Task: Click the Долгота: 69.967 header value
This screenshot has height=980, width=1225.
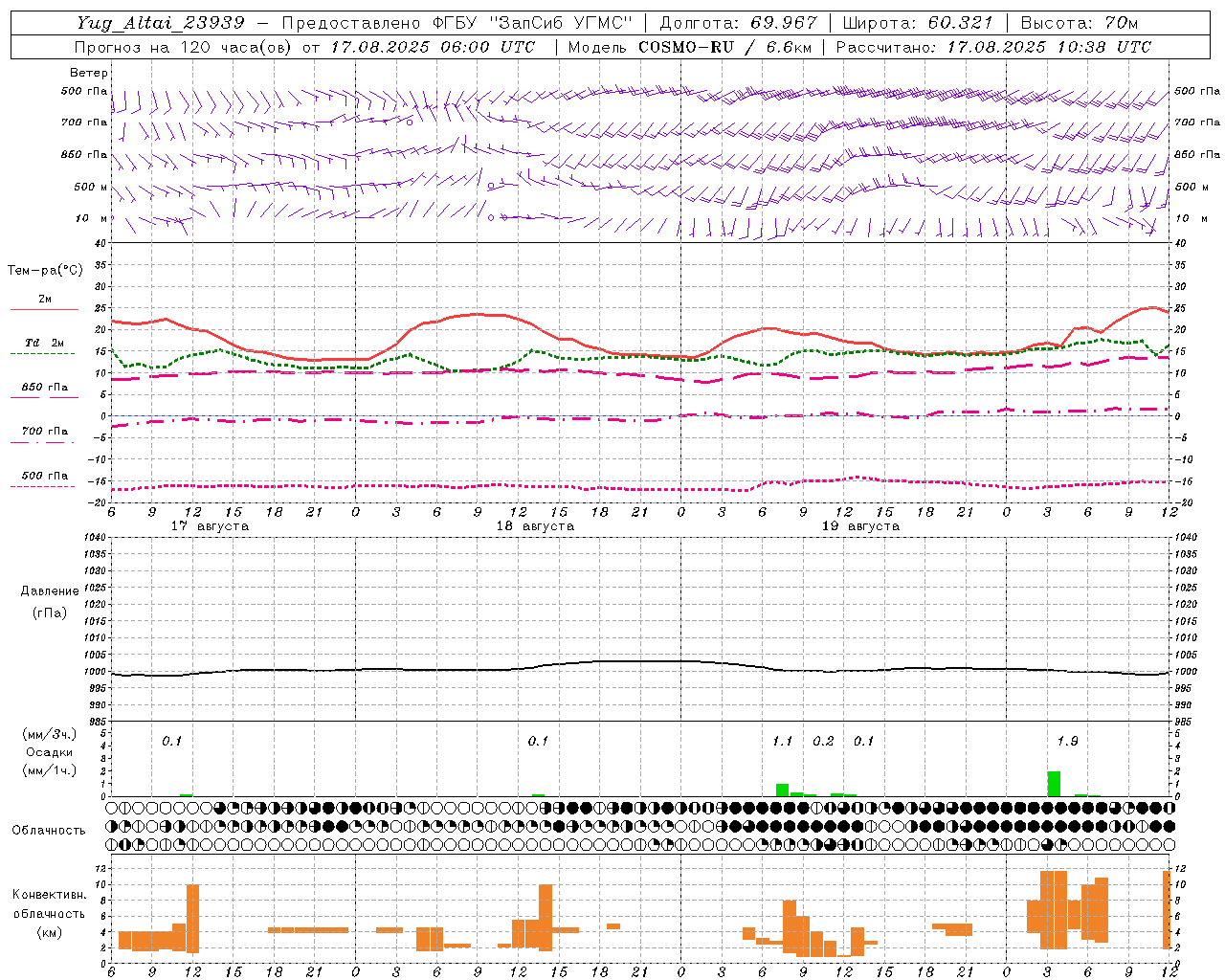Action: (739, 23)
